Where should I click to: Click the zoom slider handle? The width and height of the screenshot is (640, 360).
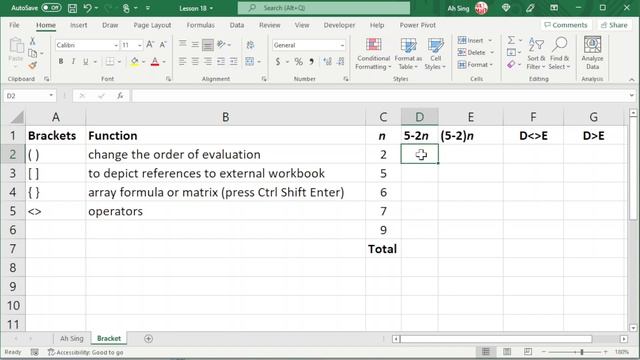(582, 351)
